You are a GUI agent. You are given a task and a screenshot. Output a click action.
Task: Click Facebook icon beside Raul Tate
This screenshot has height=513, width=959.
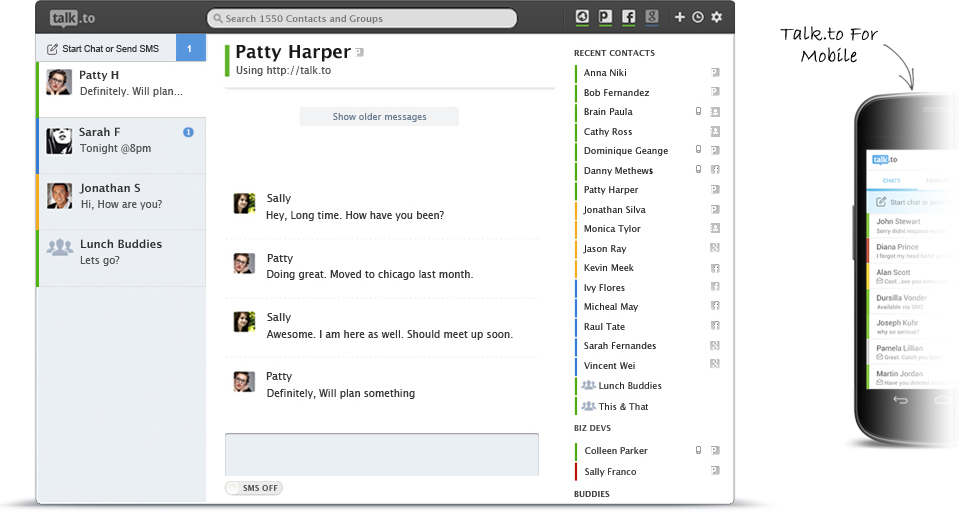[x=715, y=325]
